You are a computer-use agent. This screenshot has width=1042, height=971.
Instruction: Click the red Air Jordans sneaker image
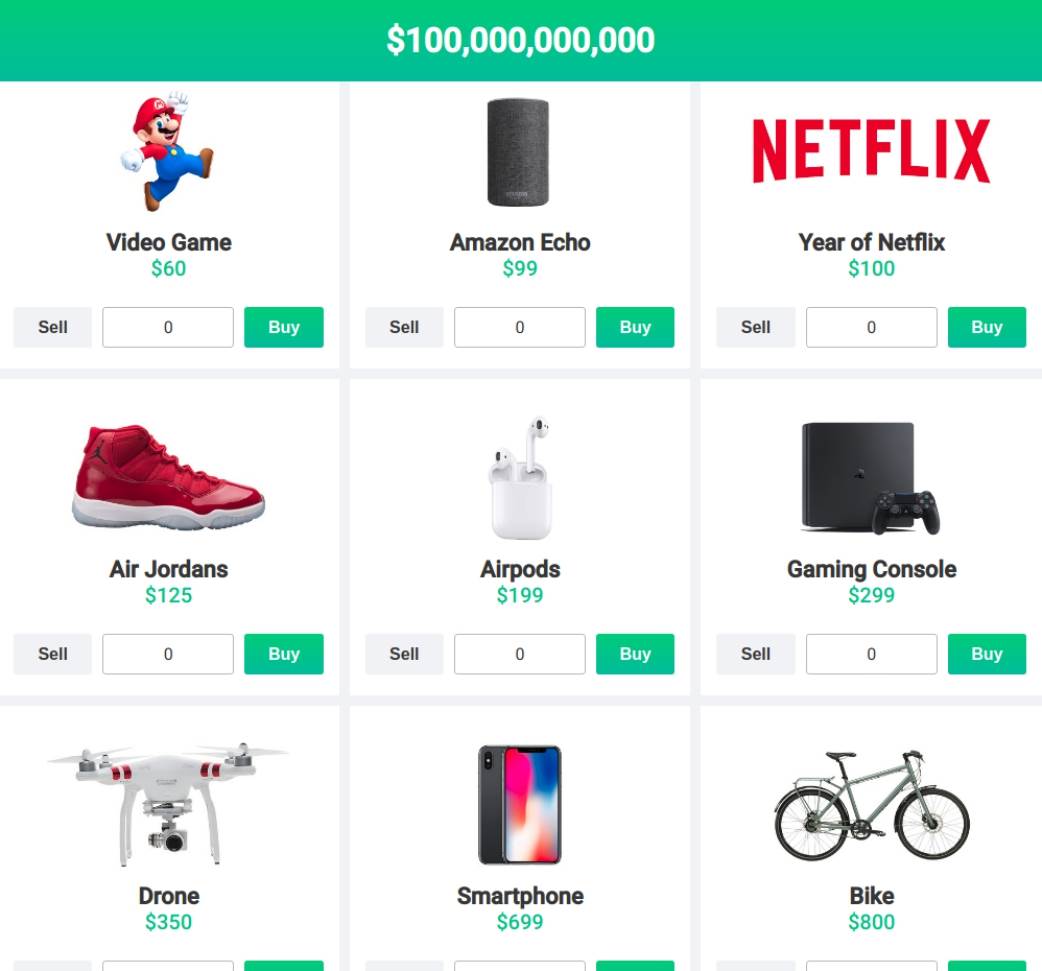[x=168, y=477]
